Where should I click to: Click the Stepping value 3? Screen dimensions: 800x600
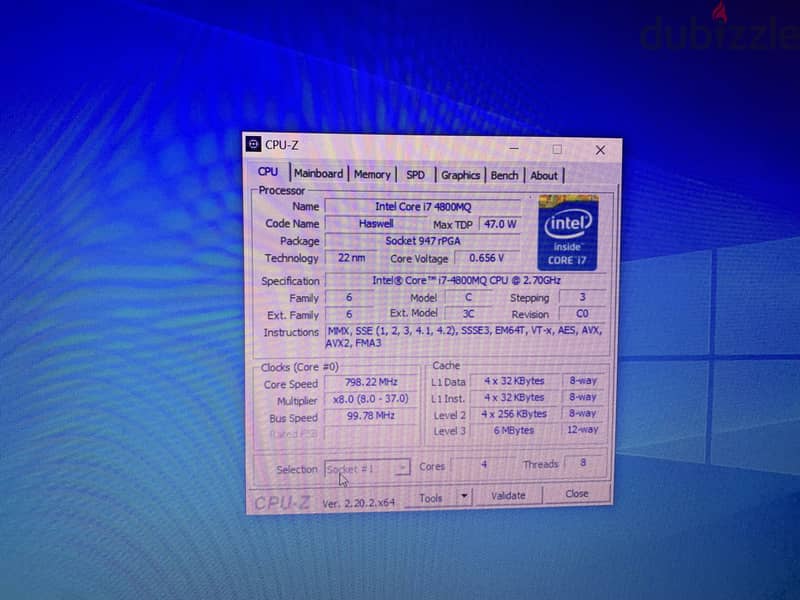click(x=582, y=297)
